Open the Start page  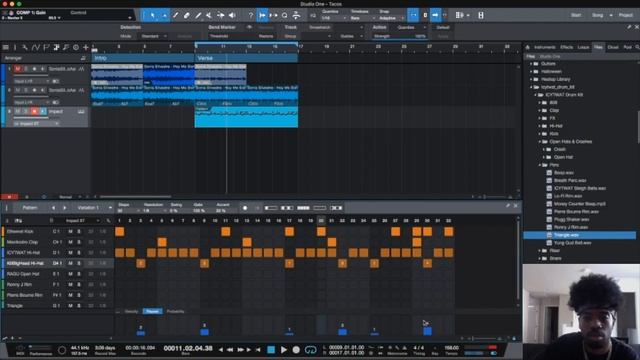click(576, 15)
